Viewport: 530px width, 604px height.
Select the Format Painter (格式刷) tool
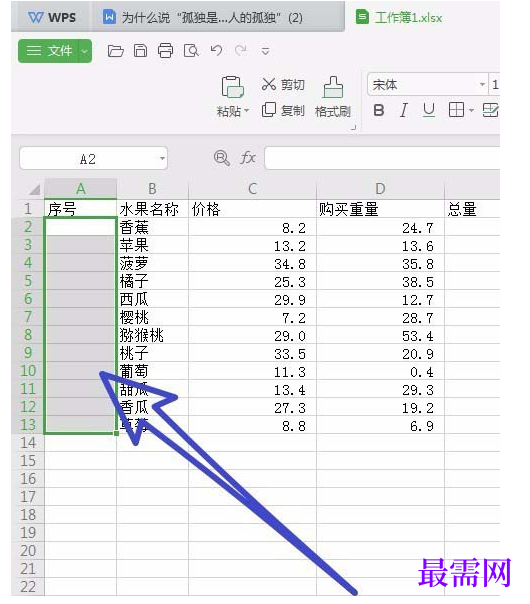click(333, 97)
